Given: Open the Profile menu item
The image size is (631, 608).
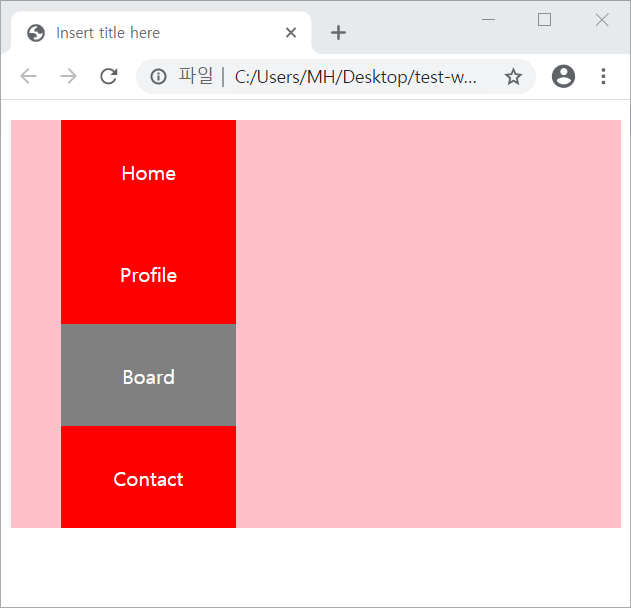Looking at the screenshot, I should [148, 275].
